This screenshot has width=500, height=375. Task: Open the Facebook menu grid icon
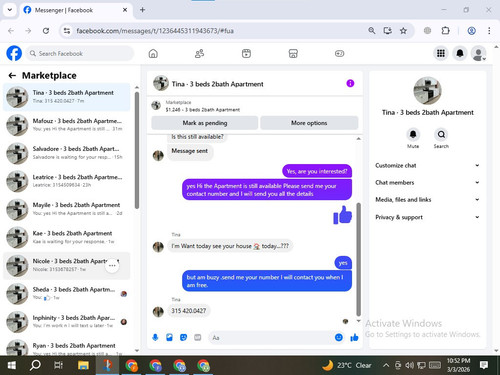[x=441, y=53]
